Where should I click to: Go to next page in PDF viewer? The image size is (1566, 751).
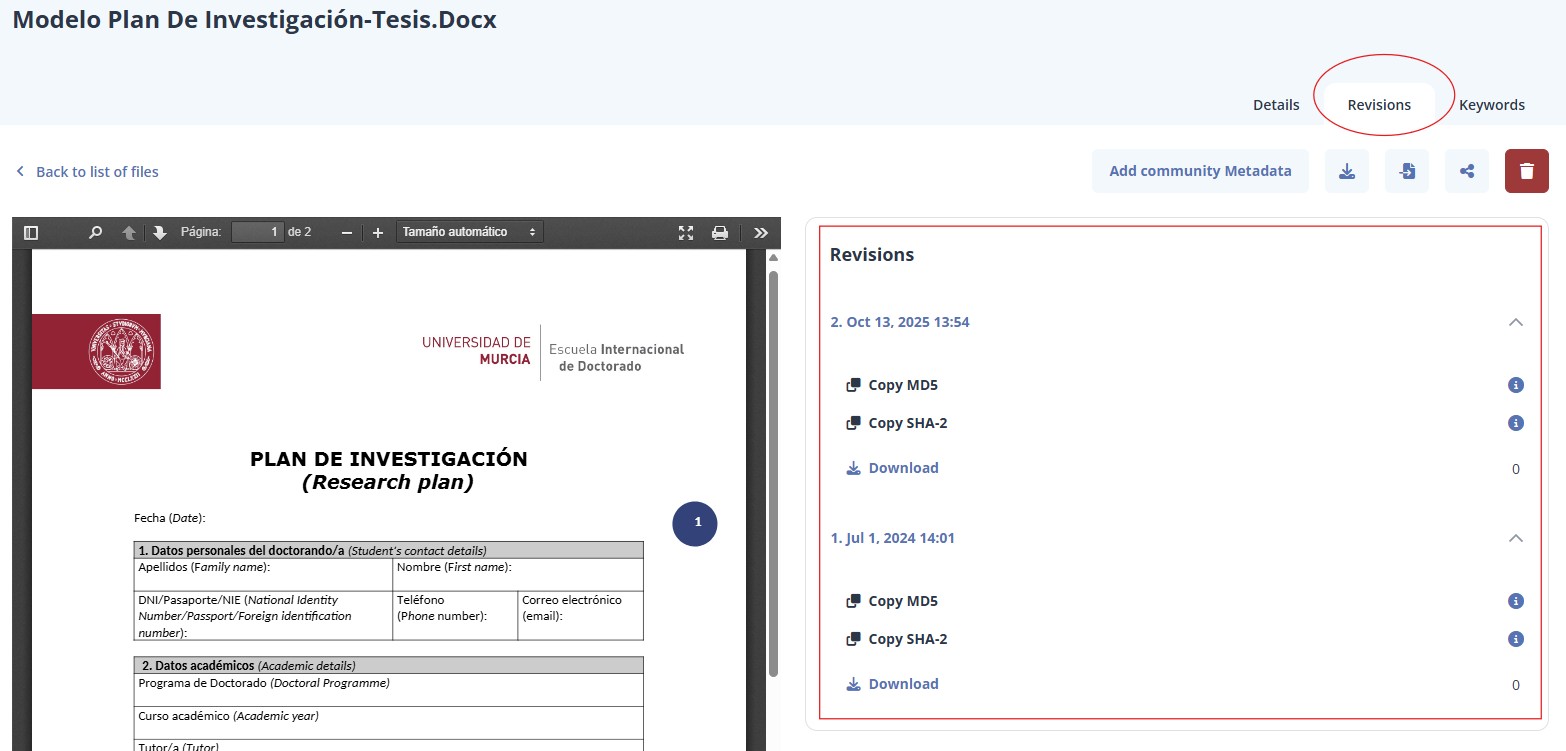(x=160, y=233)
